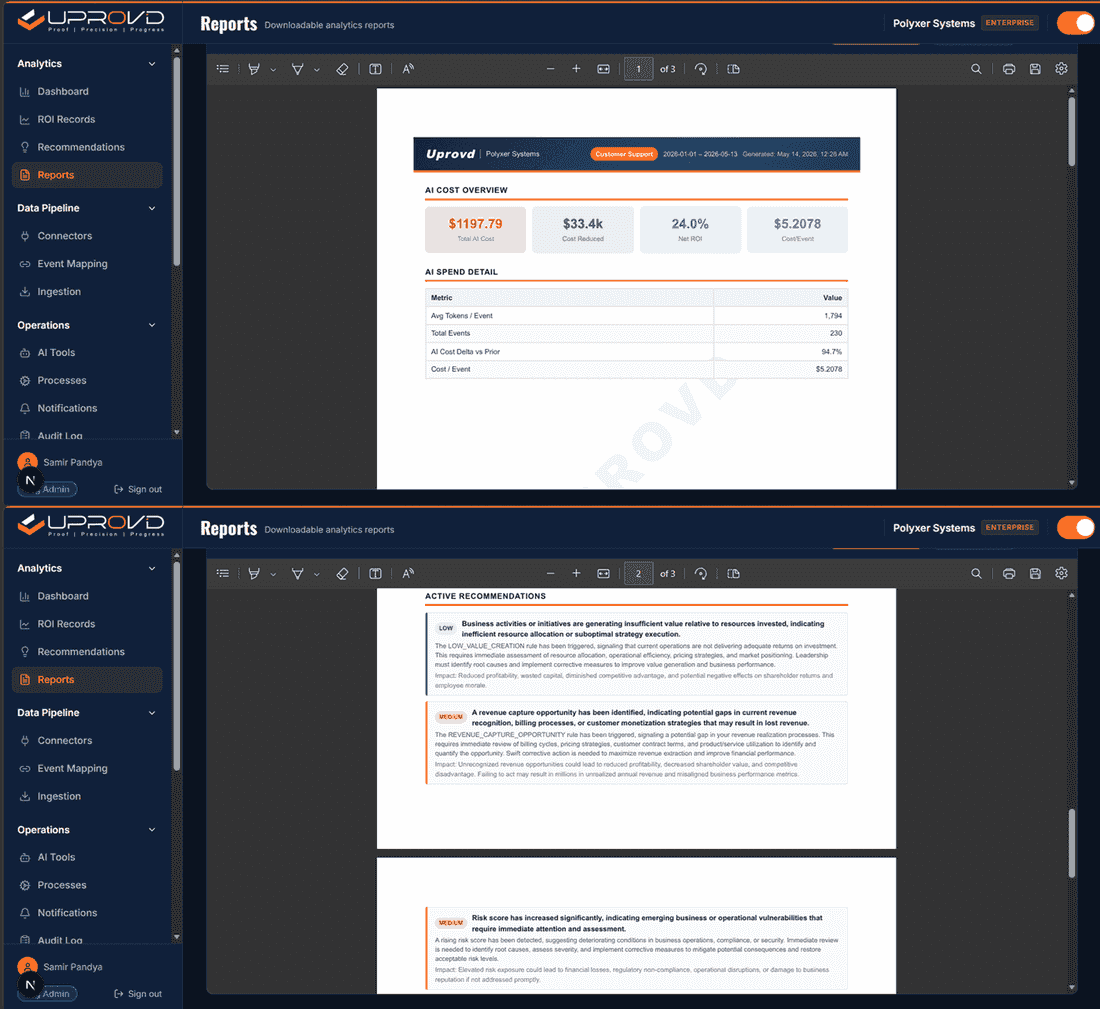Save the report from upper PDF toolbar
1100x1009 pixels.
(1035, 69)
